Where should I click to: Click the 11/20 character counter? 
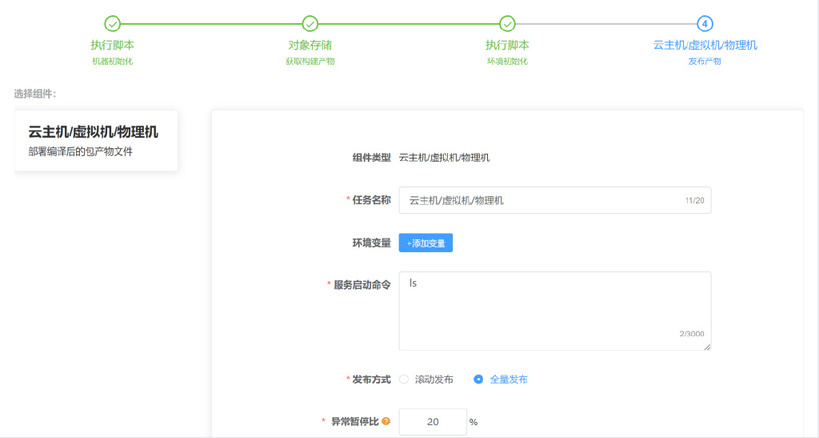[695, 200]
